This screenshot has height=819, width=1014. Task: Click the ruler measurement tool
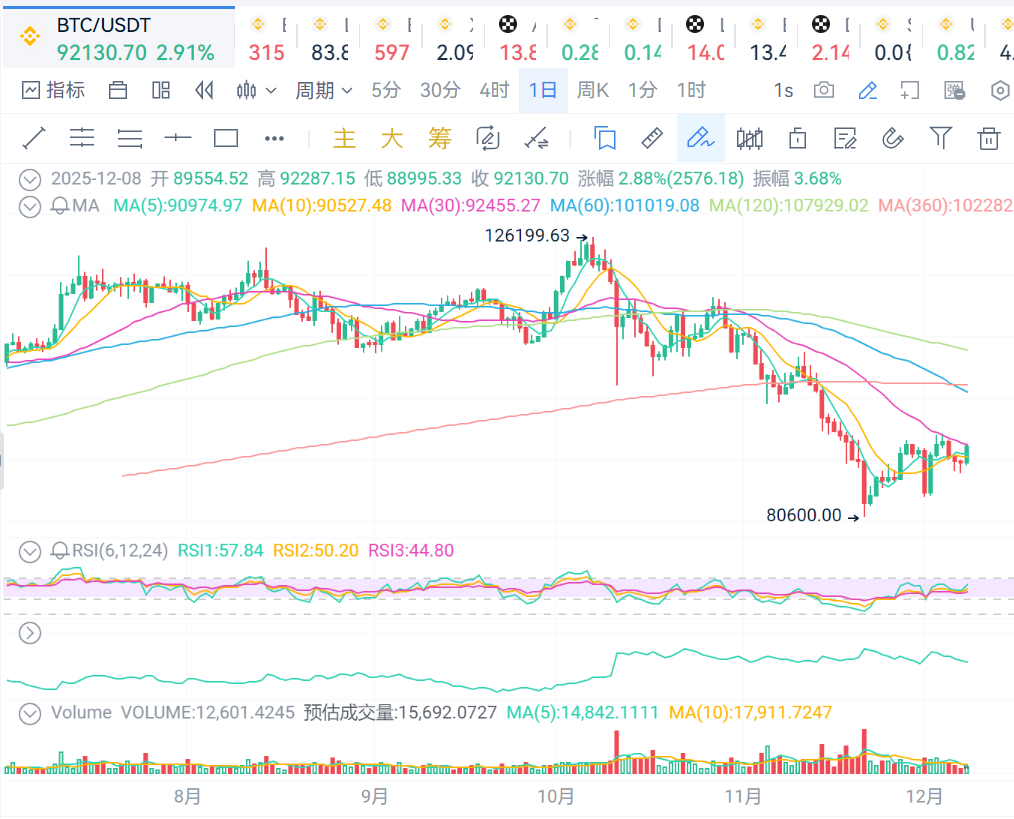point(652,138)
